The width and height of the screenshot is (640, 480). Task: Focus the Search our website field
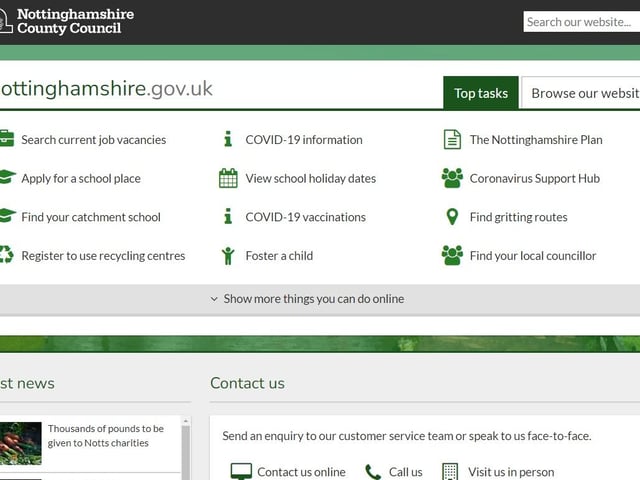coord(582,22)
